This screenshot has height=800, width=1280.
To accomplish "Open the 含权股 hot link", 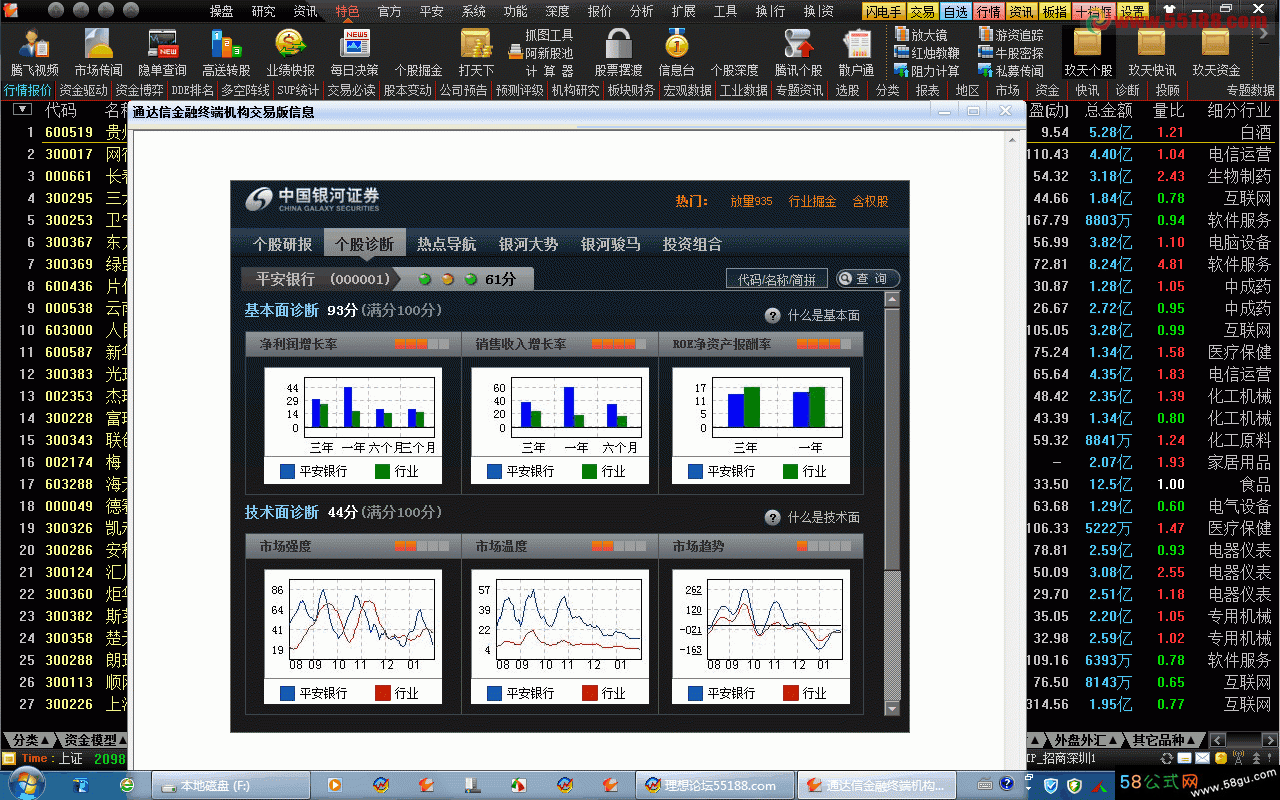I will coord(870,201).
